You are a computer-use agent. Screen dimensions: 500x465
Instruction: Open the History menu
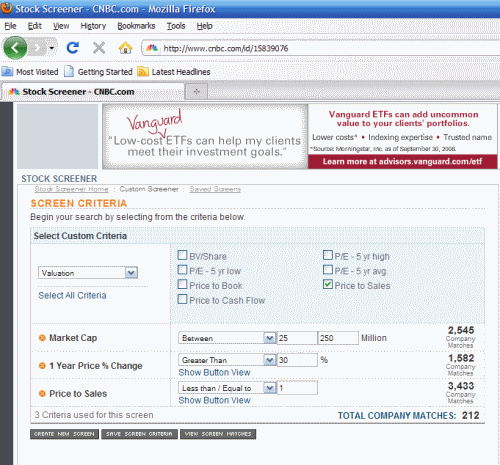click(93, 26)
